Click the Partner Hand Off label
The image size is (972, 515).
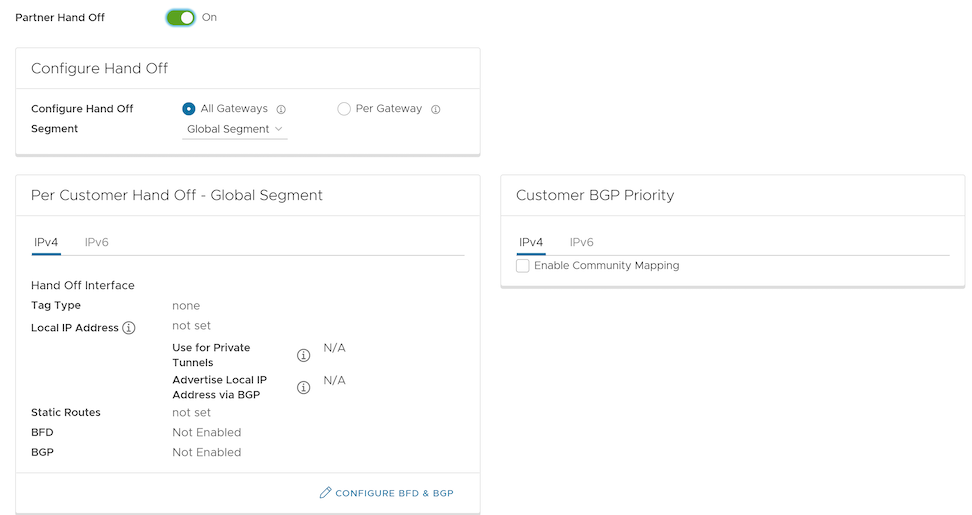tap(60, 18)
